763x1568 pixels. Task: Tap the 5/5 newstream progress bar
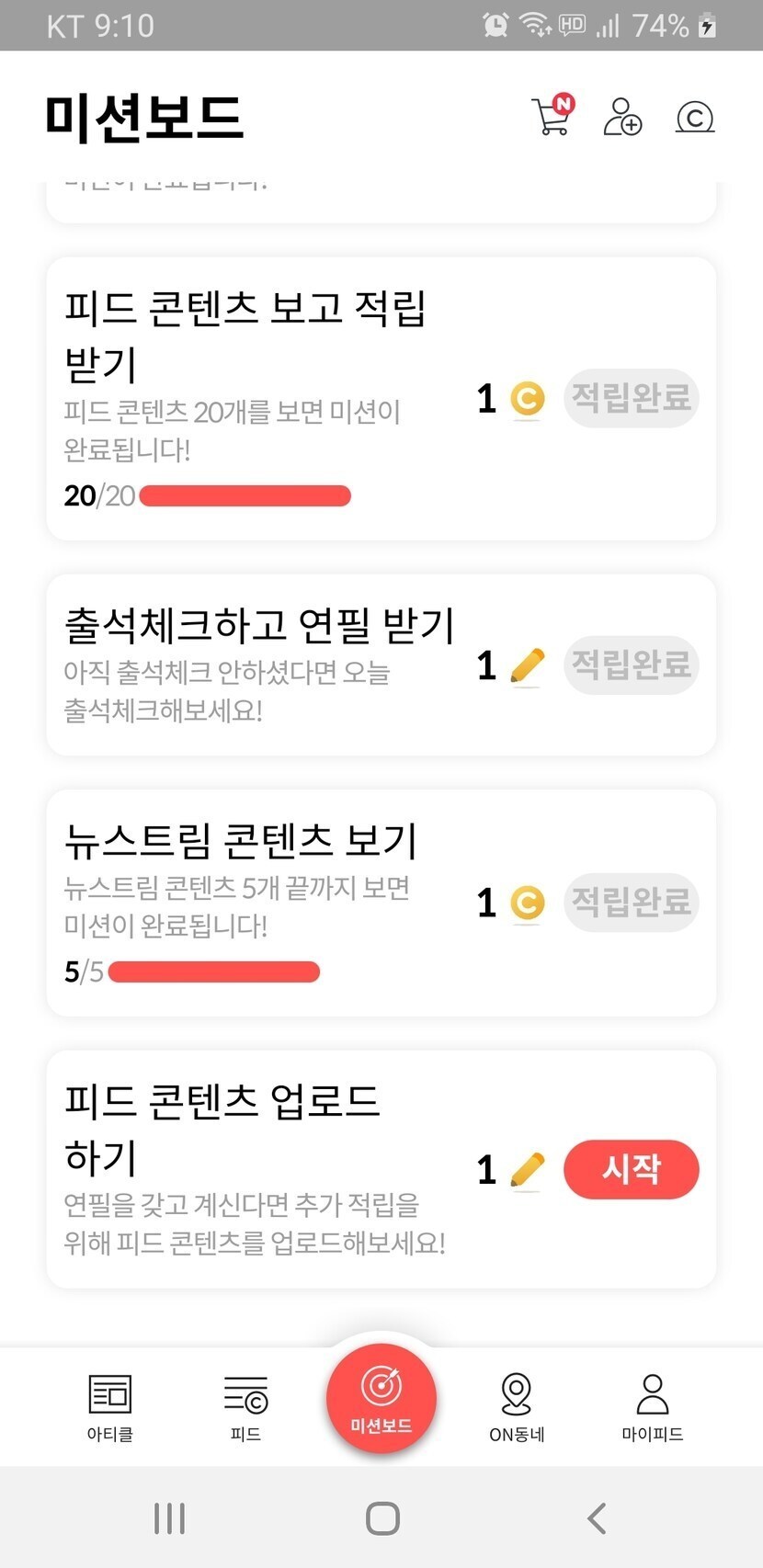tap(213, 971)
